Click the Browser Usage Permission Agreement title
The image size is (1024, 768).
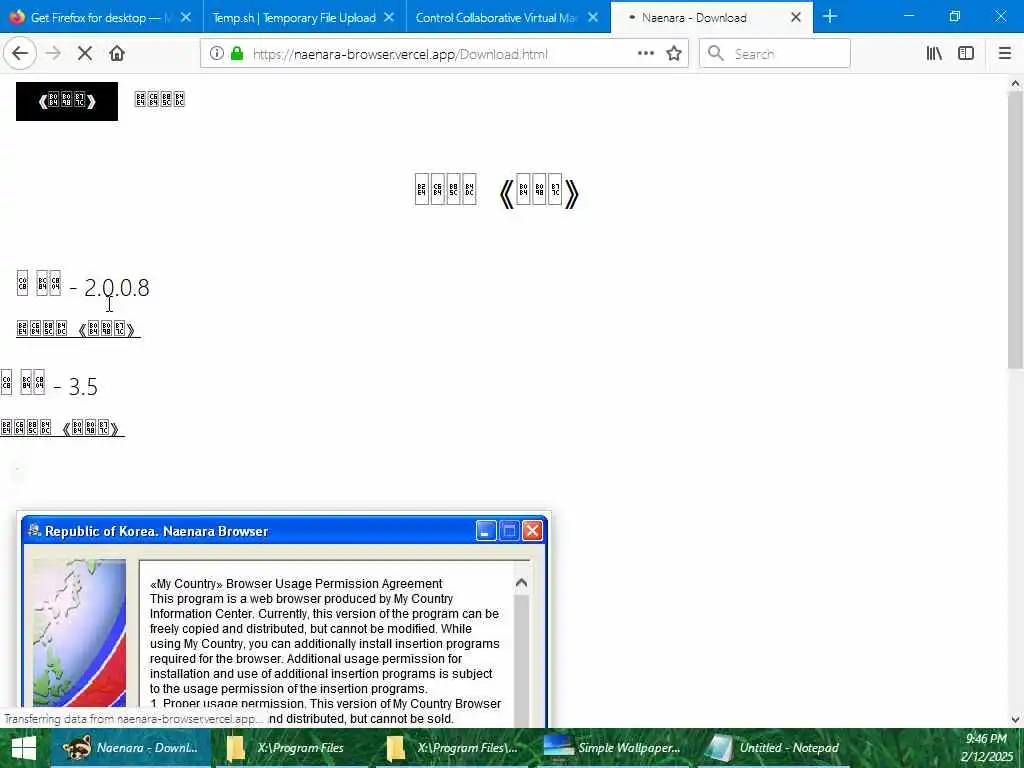[x=296, y=583]
